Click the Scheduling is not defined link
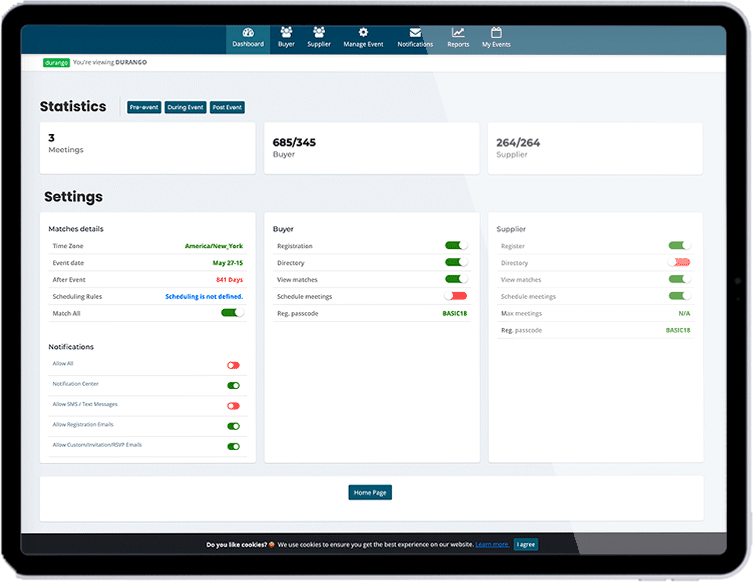Screen dimensions: 754x582 coord(204,296)
